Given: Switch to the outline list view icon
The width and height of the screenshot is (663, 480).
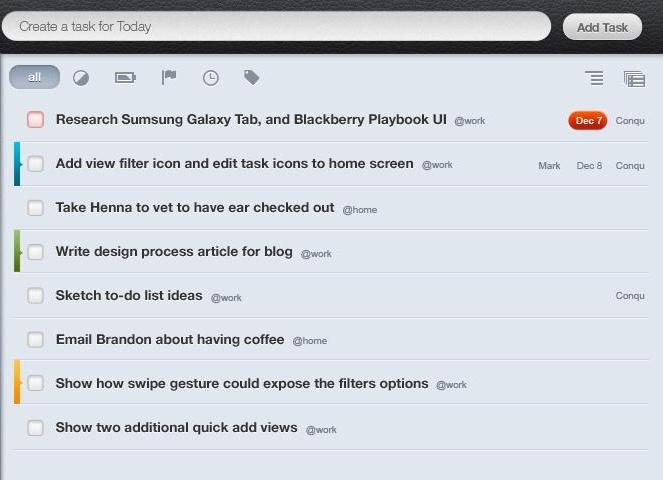Looking at the screenshot, I should pyautogui.click(x=594, y=78).
